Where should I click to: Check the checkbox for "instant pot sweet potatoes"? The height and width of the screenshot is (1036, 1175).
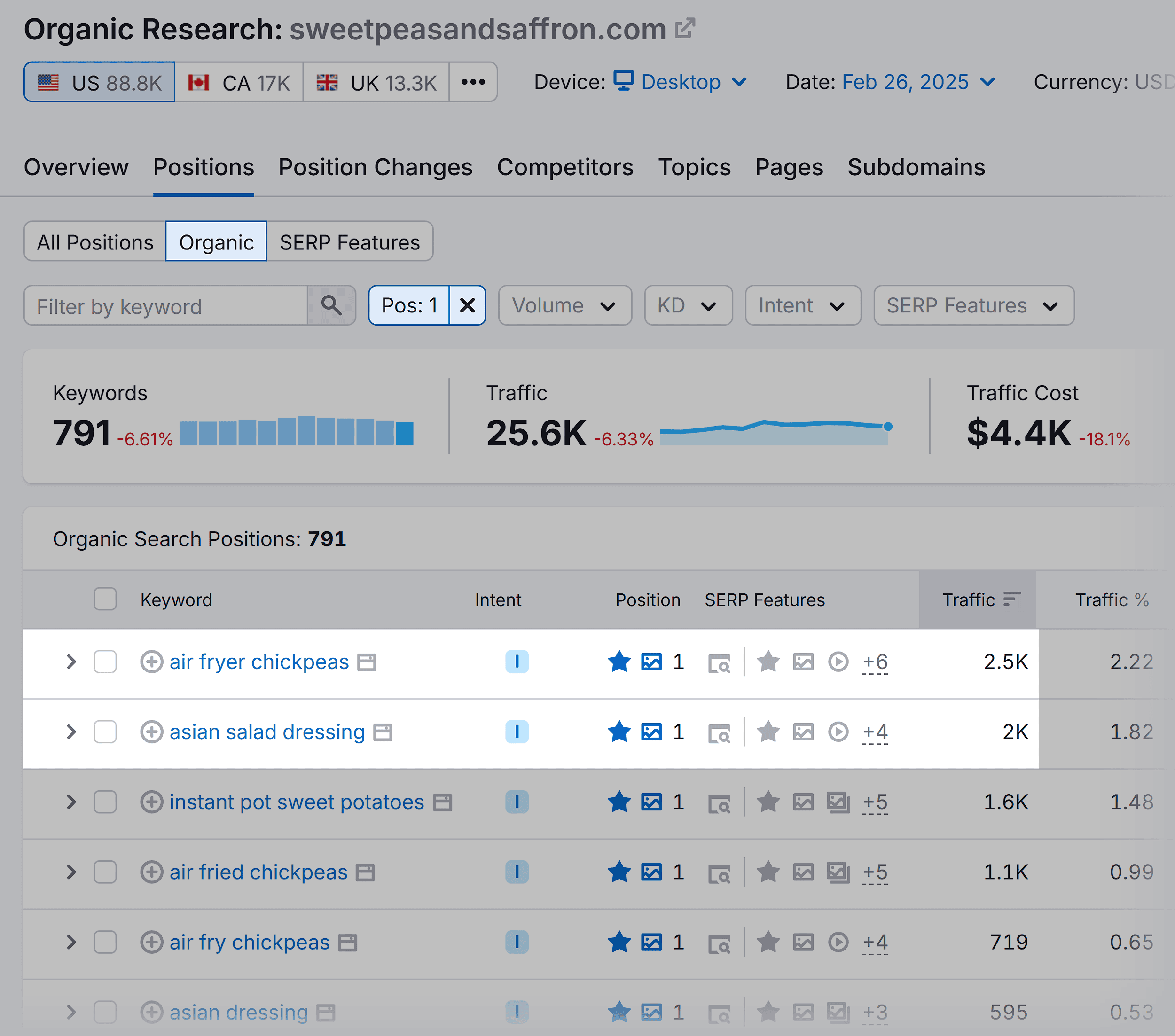(x=105, y=802)
